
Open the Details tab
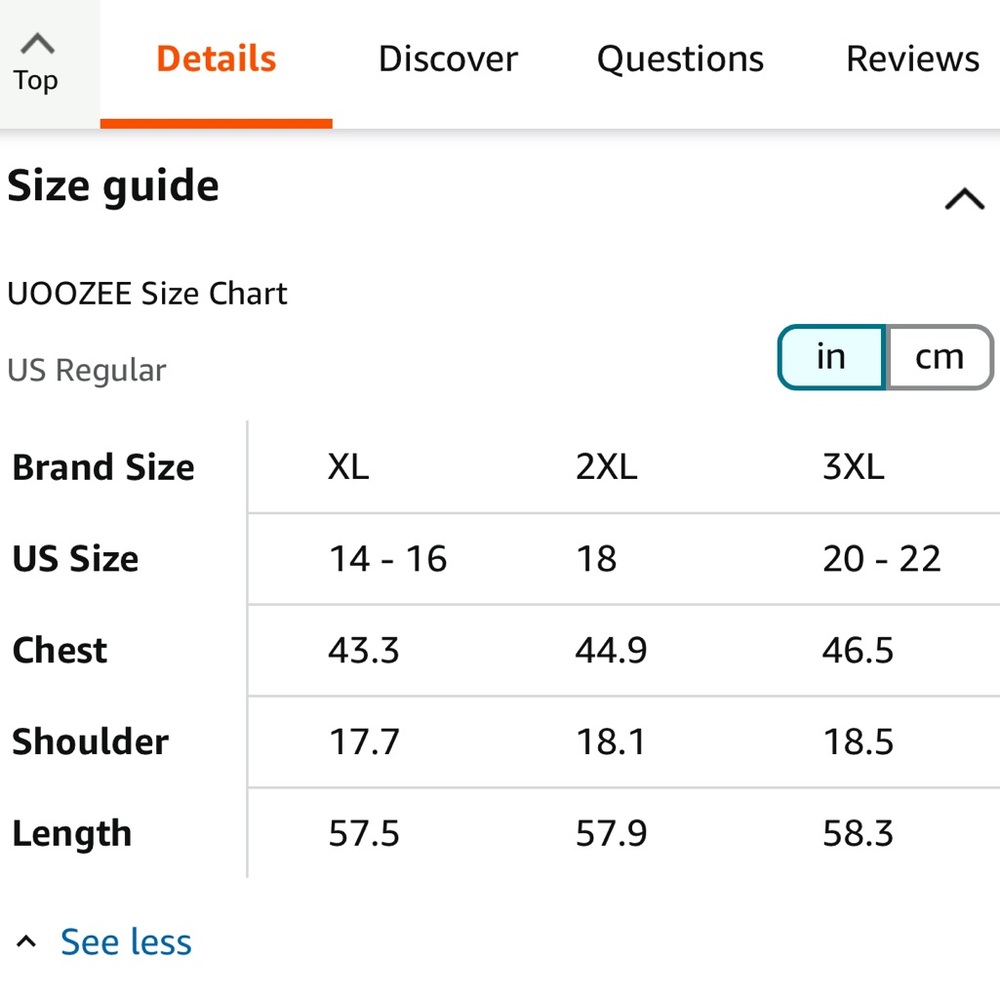[x=216, y=59]
